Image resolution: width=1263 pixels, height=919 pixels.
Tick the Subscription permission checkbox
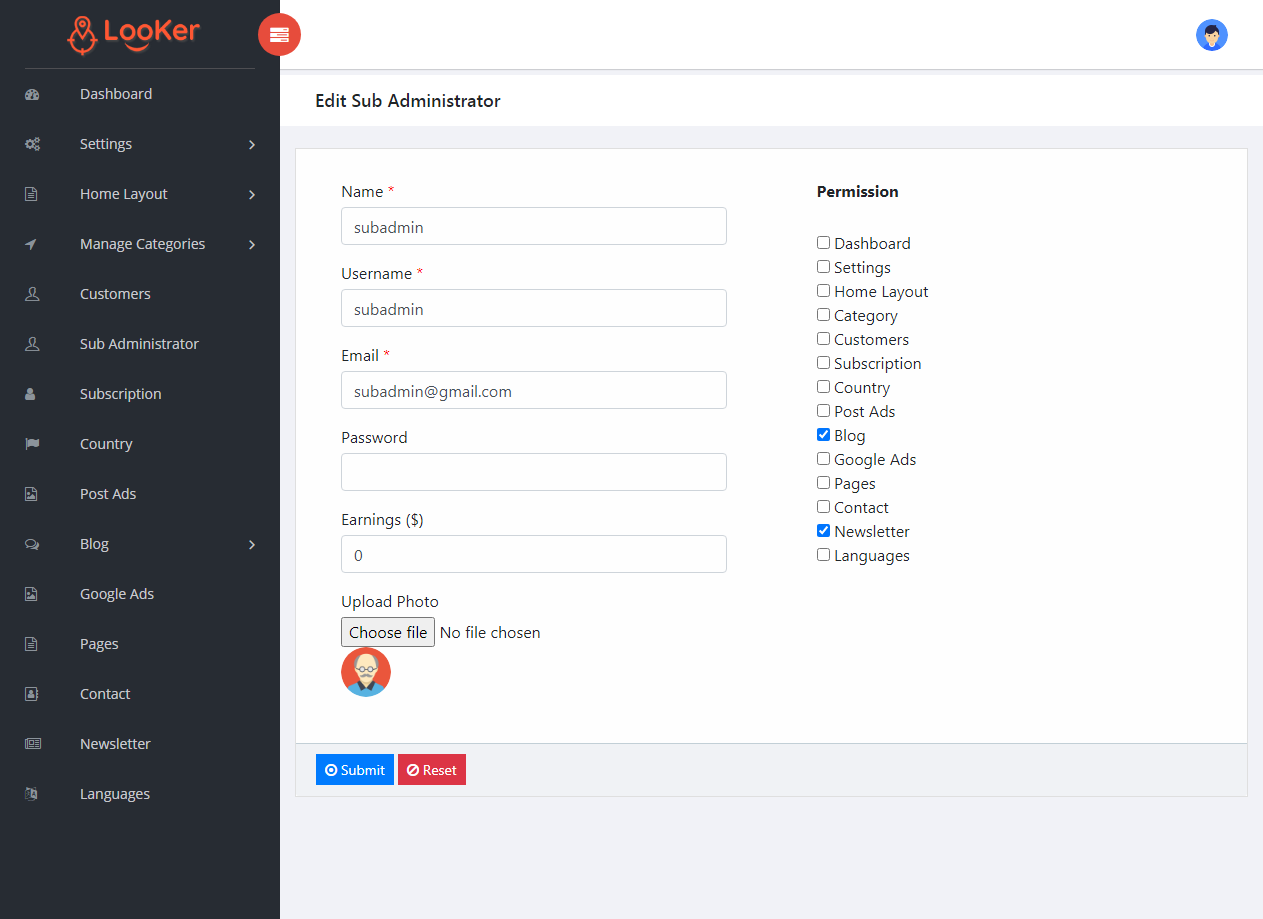pos(824,363)
